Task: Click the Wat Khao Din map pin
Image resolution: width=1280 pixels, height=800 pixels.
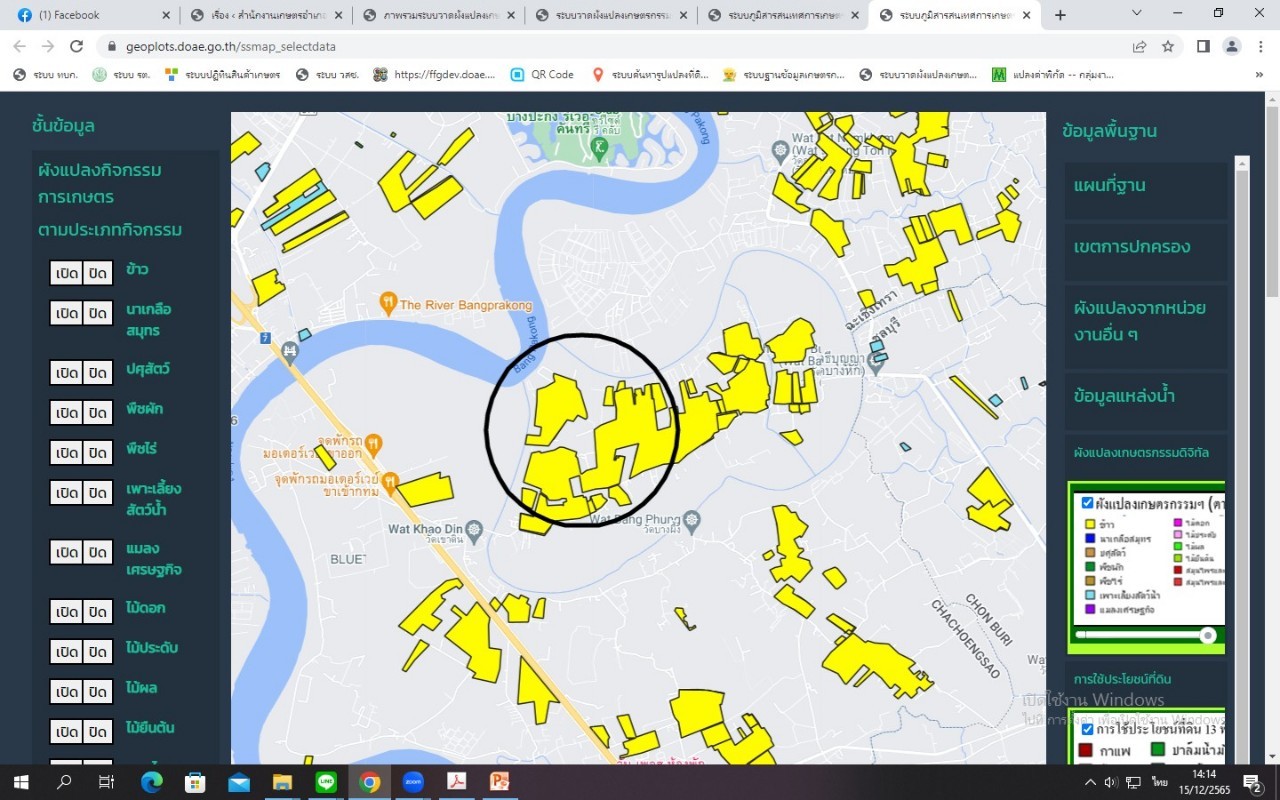Action: [x=475, y=528]
